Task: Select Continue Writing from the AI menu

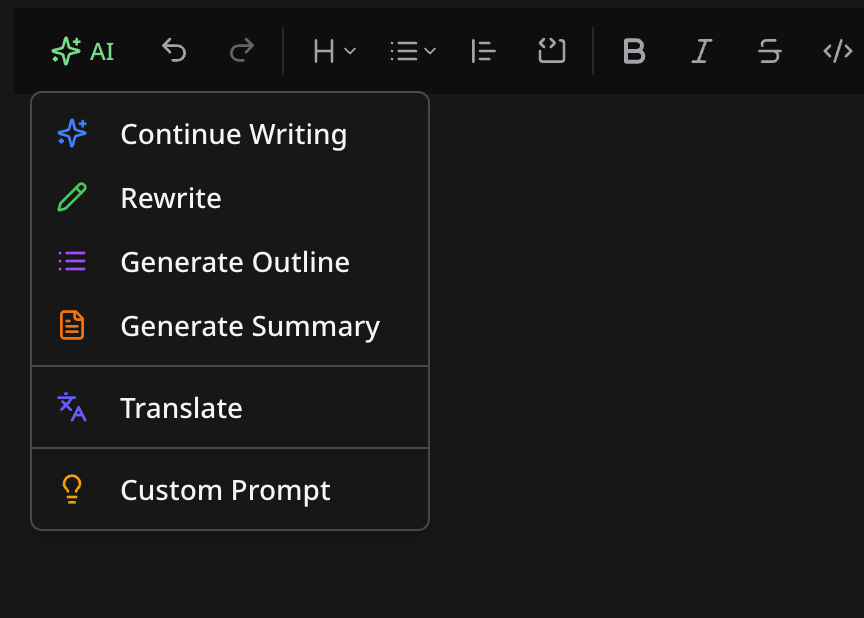Action: pyautogui.click(x=233, y=133)
